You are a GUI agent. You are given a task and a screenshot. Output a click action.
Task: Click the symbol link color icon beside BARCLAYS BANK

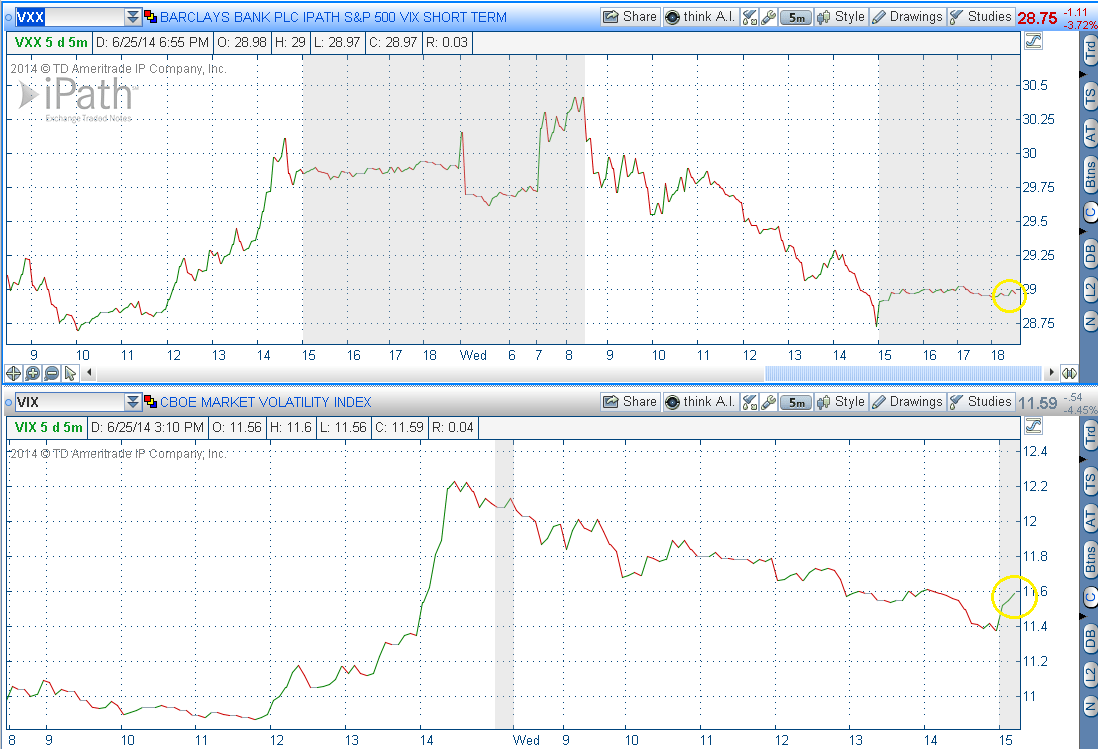[151, 17]
